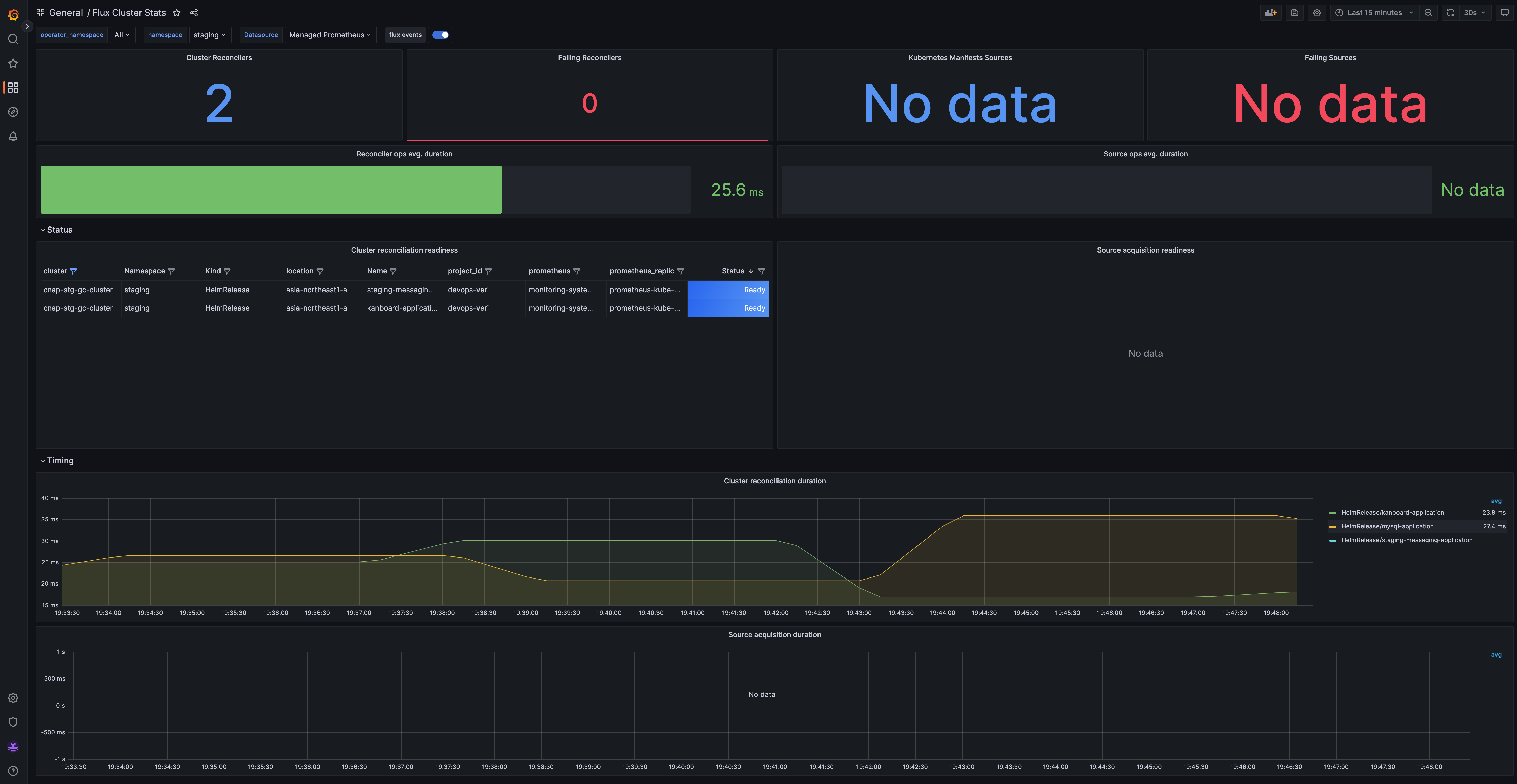Filter the prometheus_replic column

tap(681, 271)
